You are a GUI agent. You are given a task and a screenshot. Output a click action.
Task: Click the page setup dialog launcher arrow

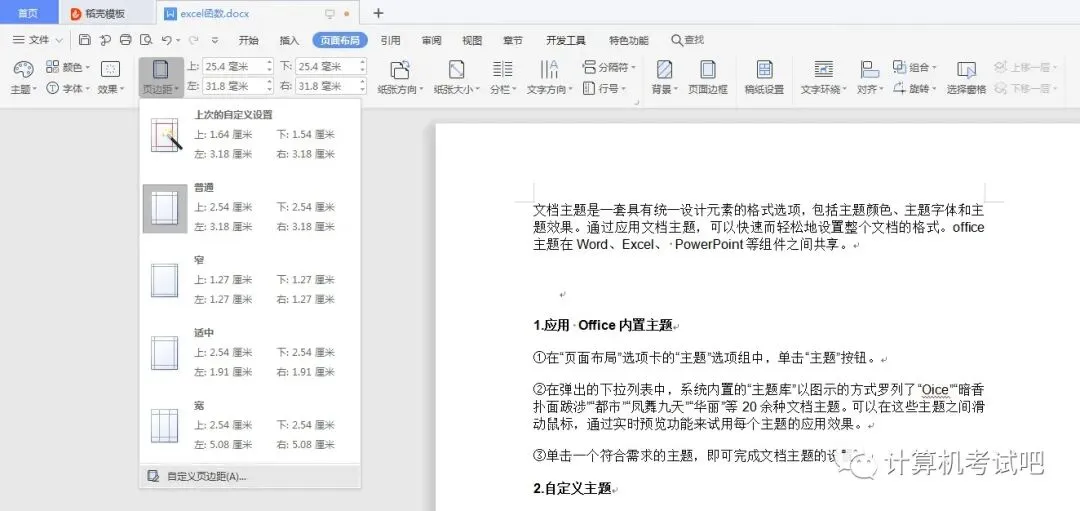pos(637,103)
